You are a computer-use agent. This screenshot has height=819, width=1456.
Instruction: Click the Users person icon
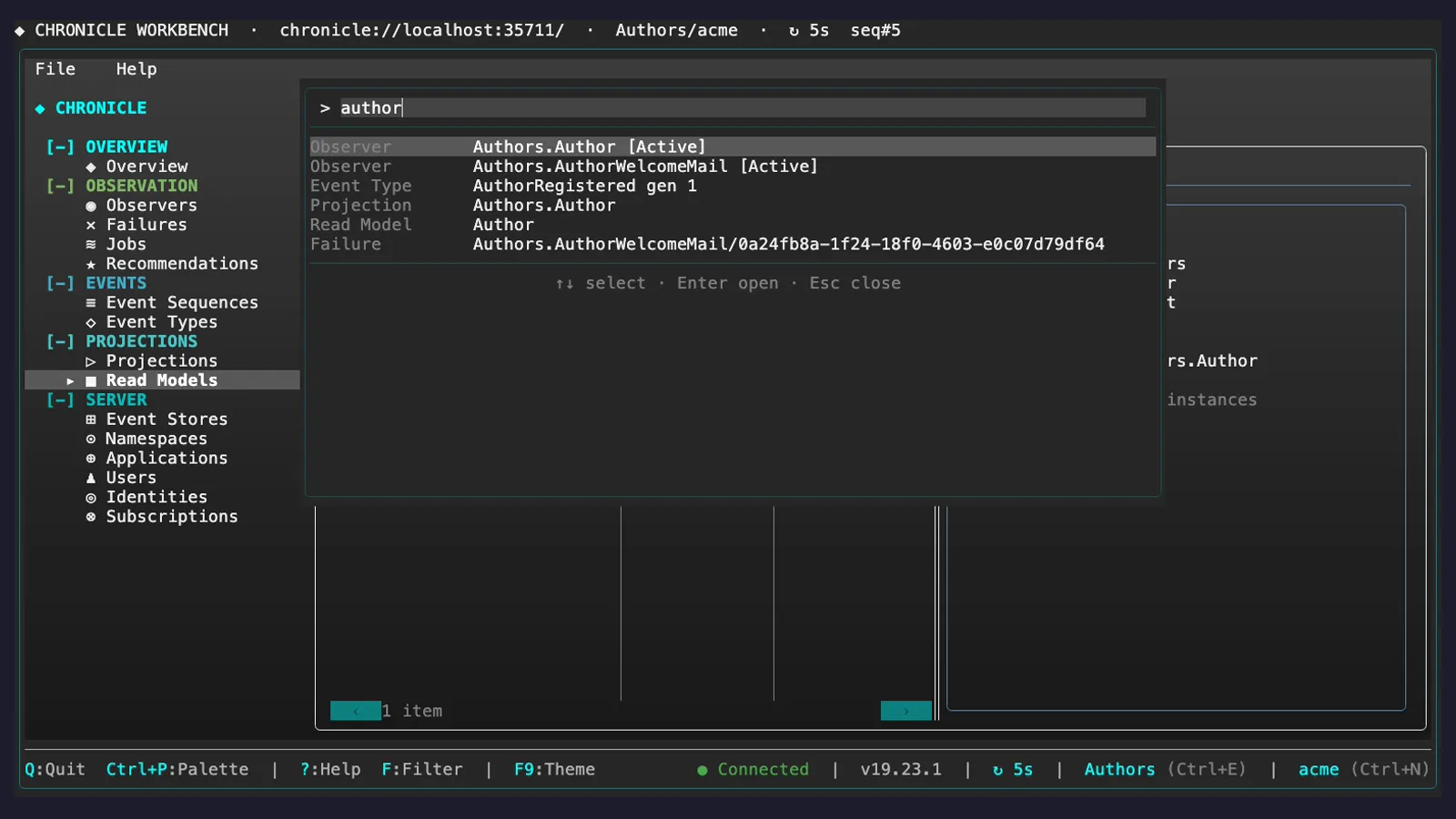pos(91,478)
